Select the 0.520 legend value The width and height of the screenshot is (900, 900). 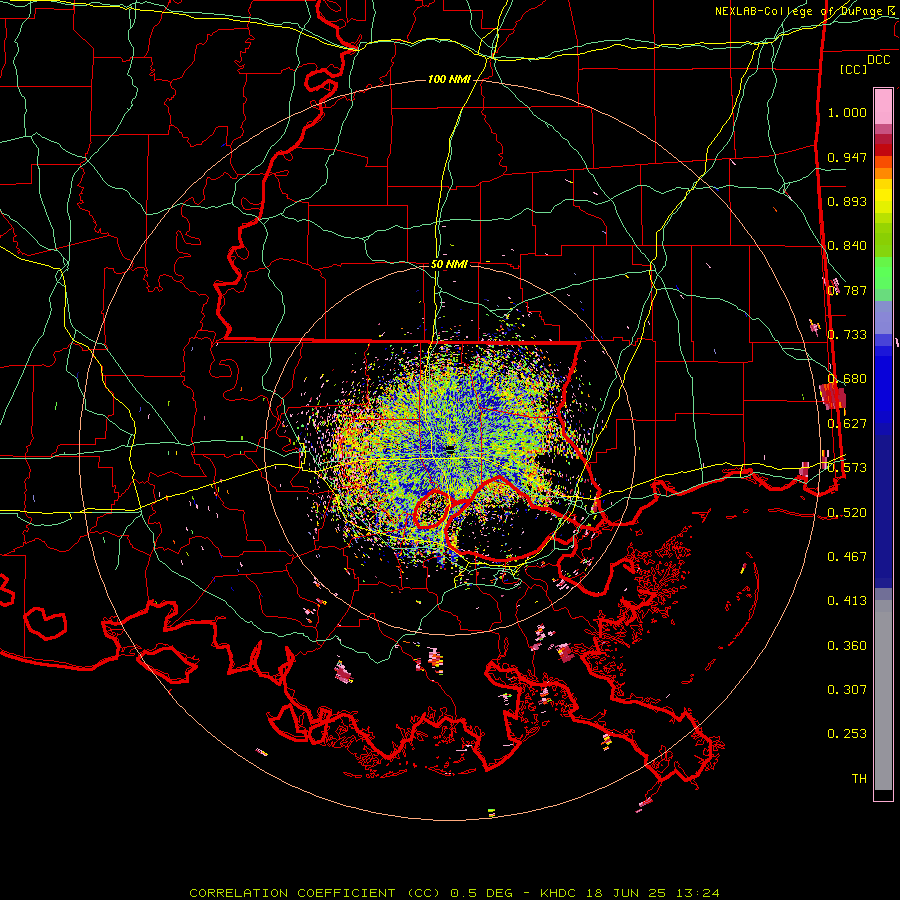pos(847,513)
